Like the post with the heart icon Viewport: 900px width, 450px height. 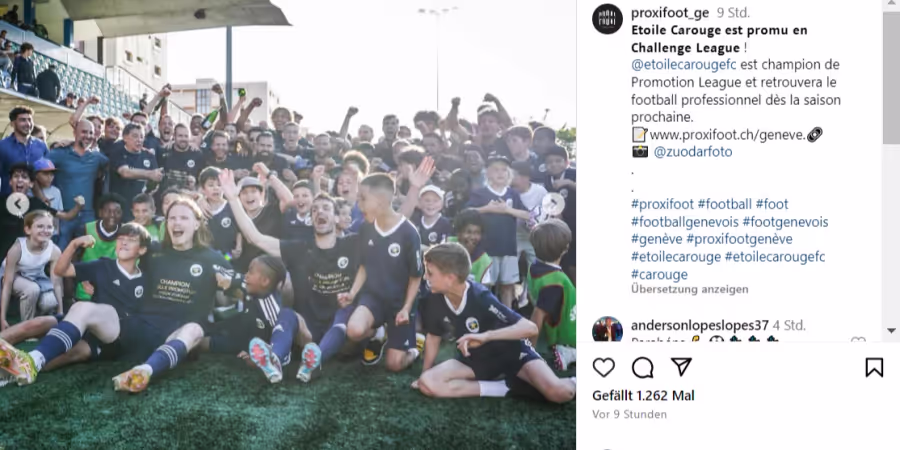click(x=603, y=367)
